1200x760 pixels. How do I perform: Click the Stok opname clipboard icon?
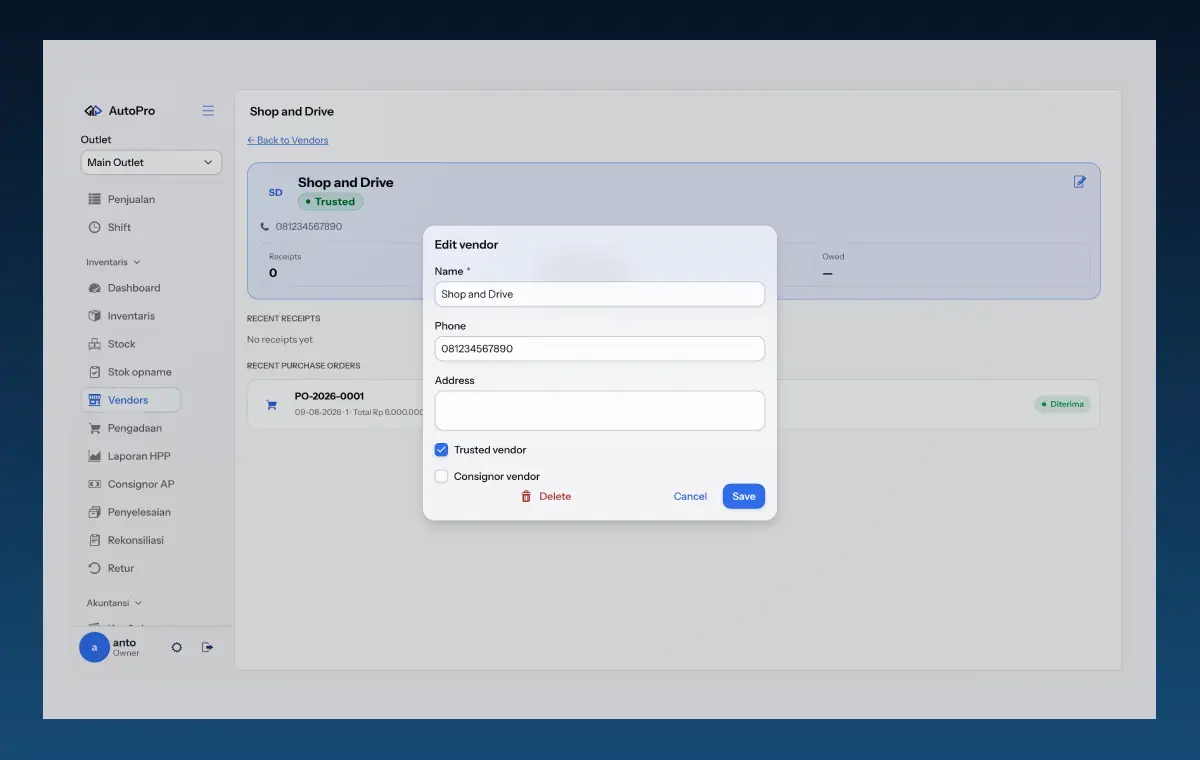click(95, 372)
